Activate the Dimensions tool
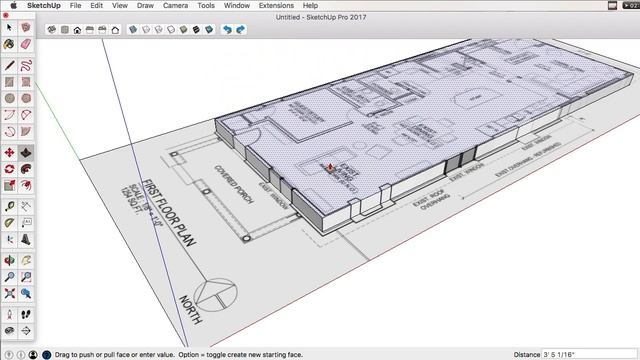Viewport: 640px width, 360px height. pos(26,207)
